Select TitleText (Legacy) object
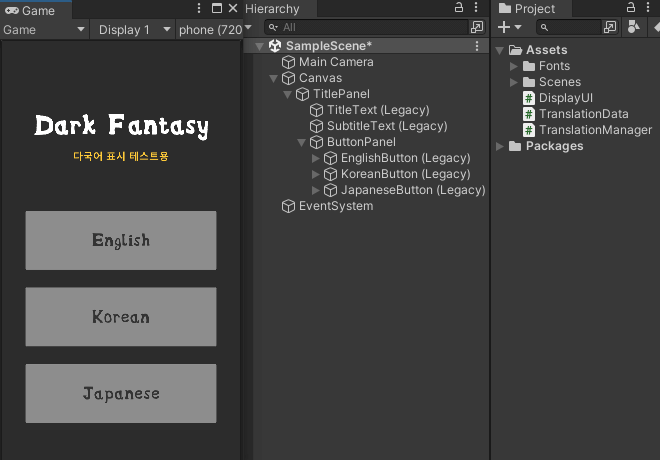Image resolution: width=660 pixels, height=460 pixels. (x=378, y=110)
